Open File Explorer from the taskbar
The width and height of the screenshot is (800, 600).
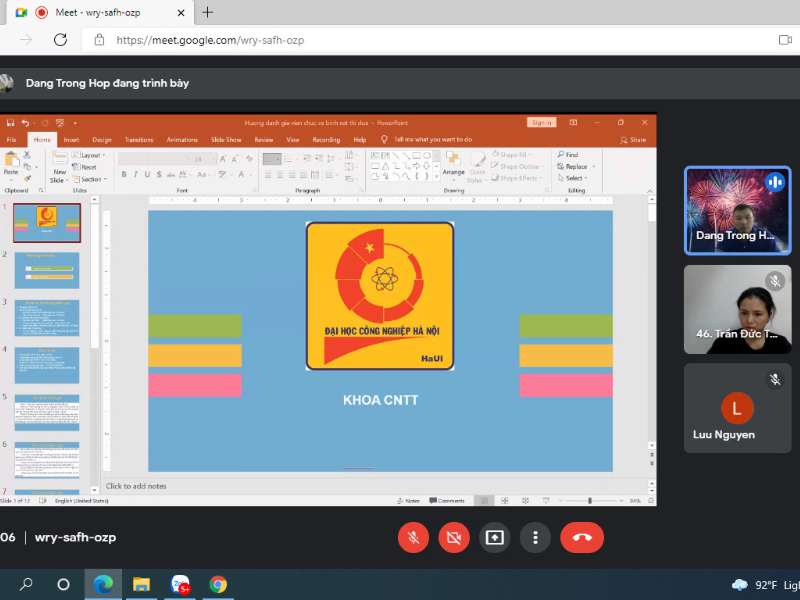click(141, 584)
